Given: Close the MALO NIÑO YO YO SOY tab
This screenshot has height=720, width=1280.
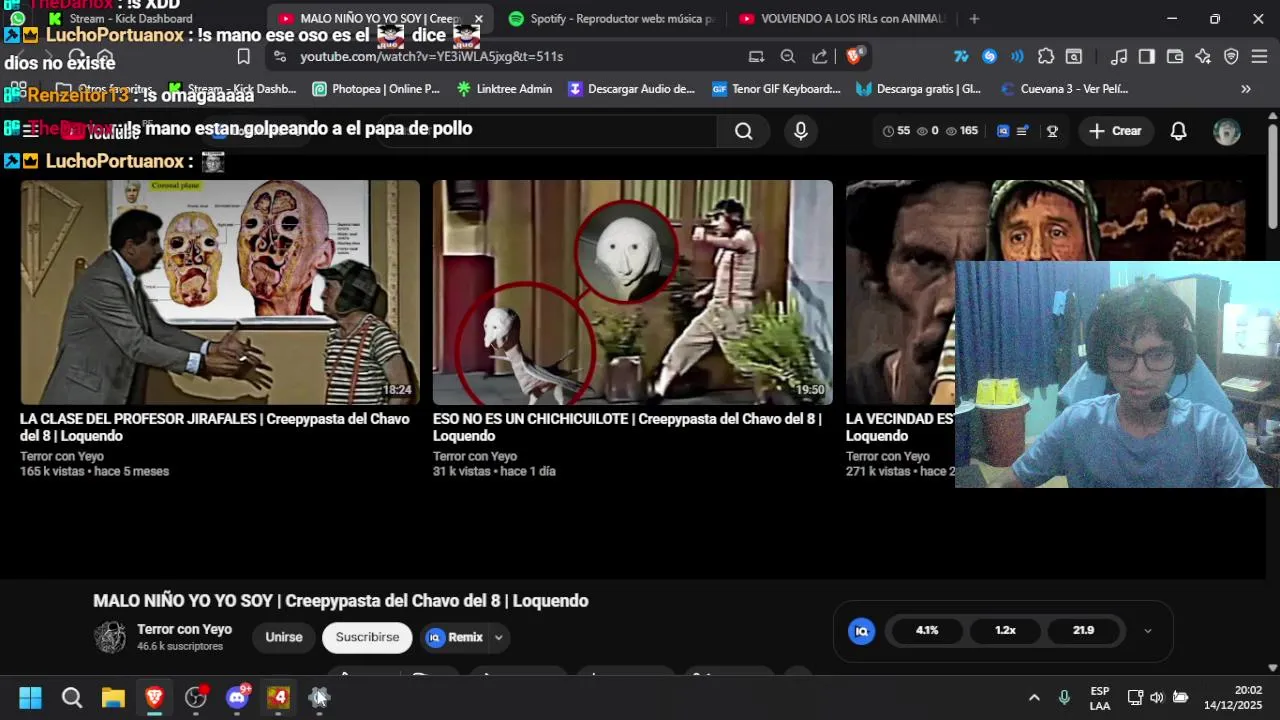Looking at the screenshot, I should 478,19.
